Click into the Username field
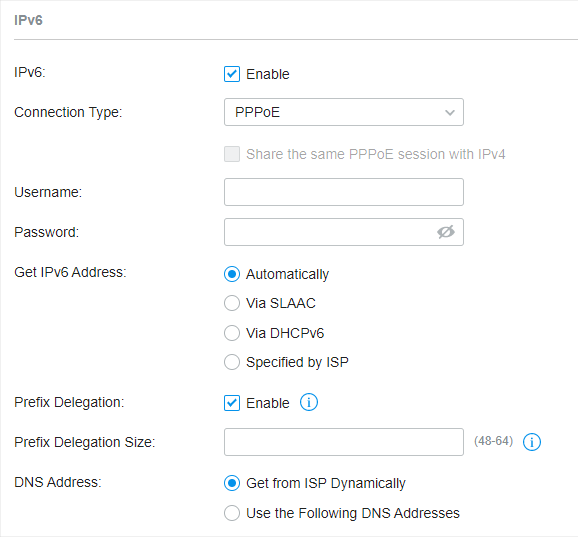 [344, 192]
